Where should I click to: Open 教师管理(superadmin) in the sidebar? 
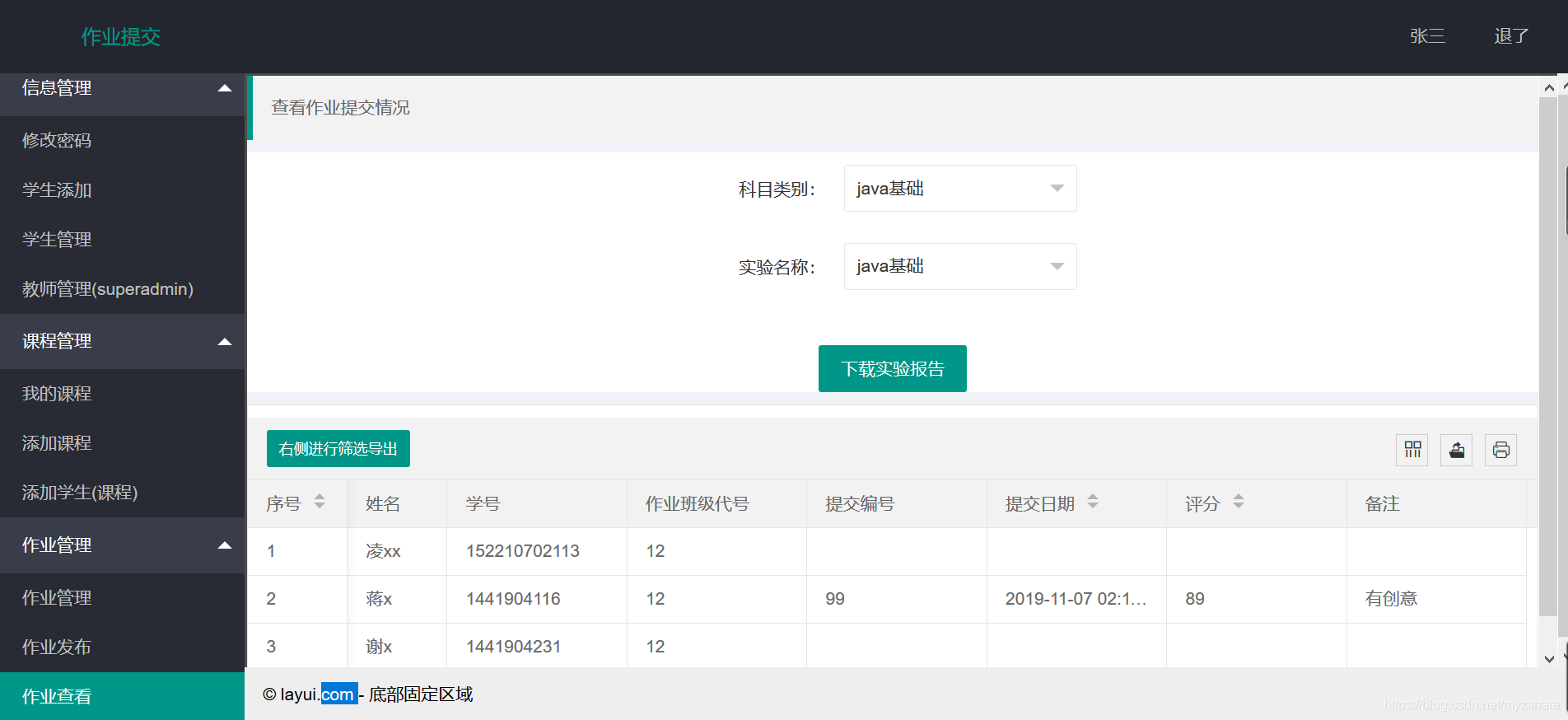[123, 289]
